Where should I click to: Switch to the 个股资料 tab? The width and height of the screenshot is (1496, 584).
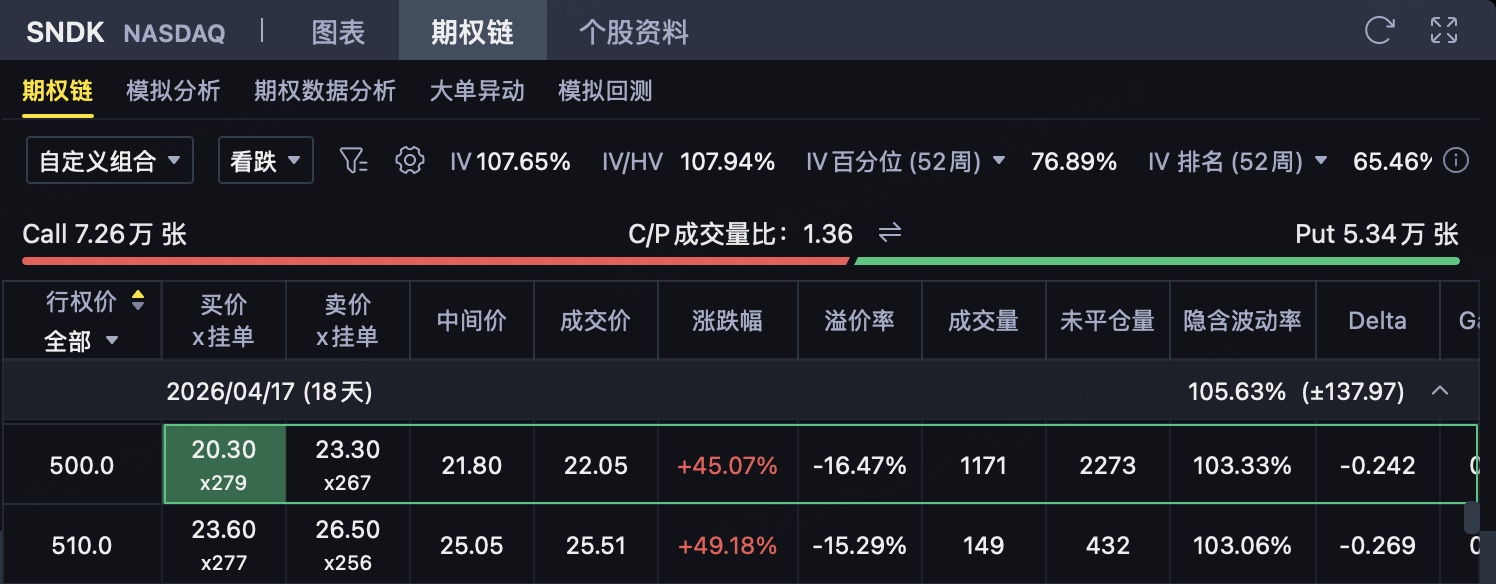click(634, 32)
